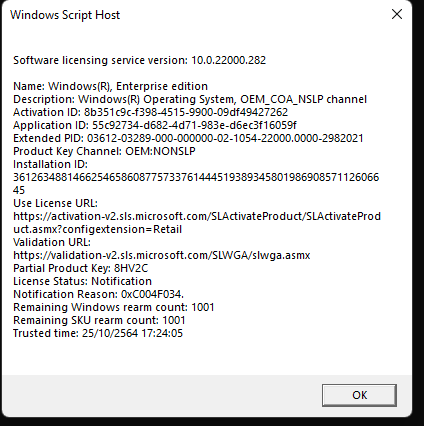This screenshot has height=426, width=424.
Task: Click the Activation ID value text
Action: (186, 112)
